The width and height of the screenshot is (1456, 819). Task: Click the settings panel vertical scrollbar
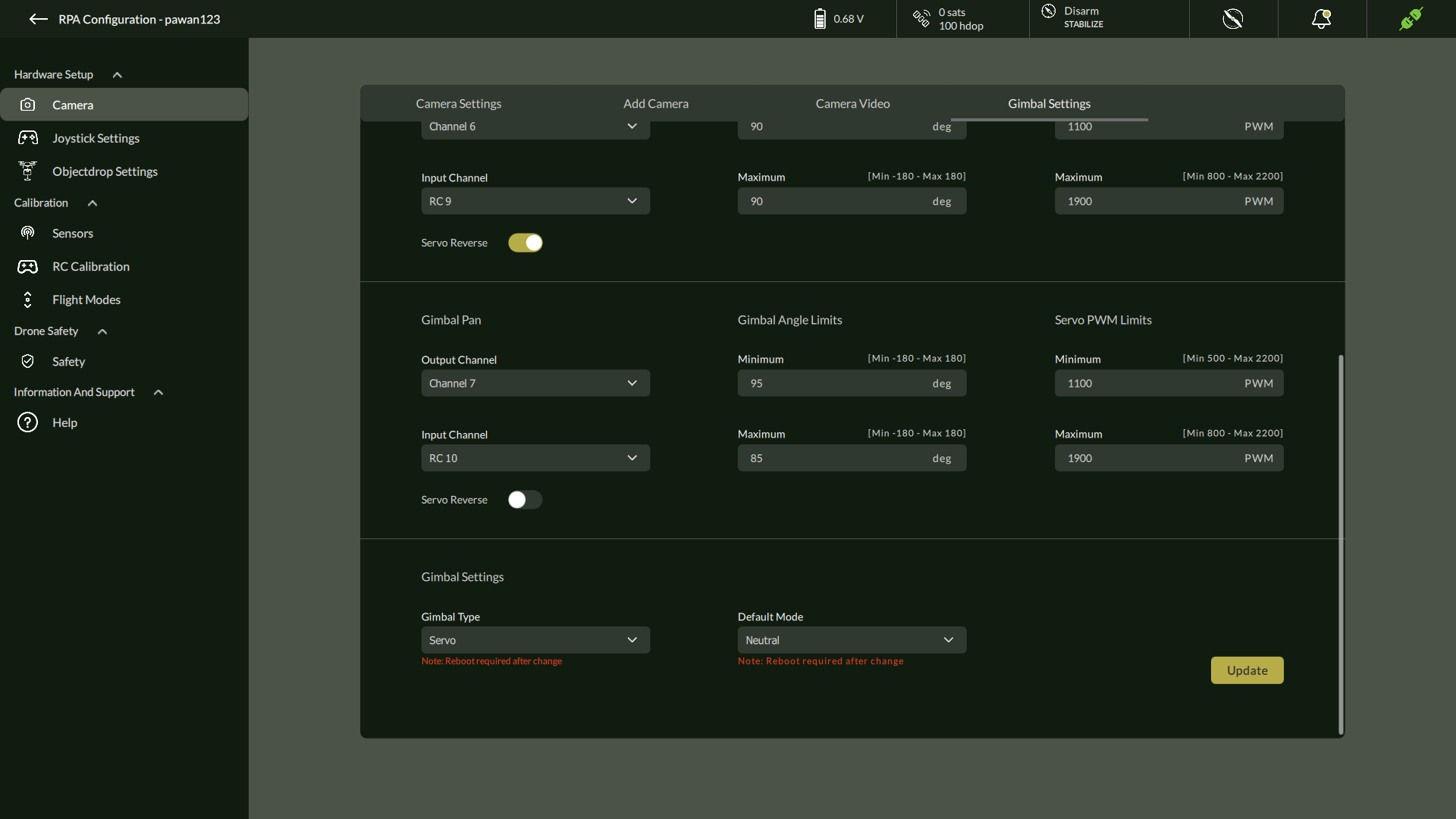1341,544
